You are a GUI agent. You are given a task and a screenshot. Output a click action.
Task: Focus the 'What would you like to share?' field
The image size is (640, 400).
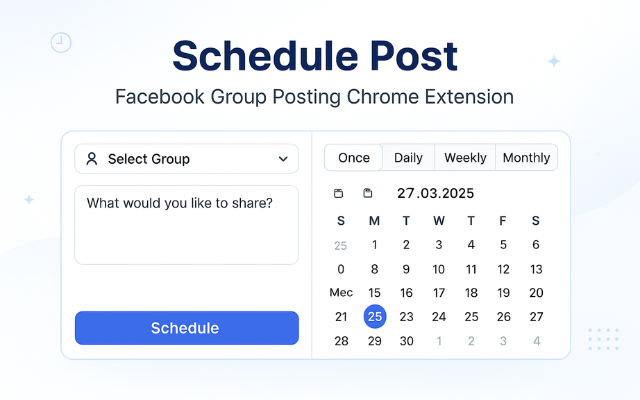tap(187, 225)
